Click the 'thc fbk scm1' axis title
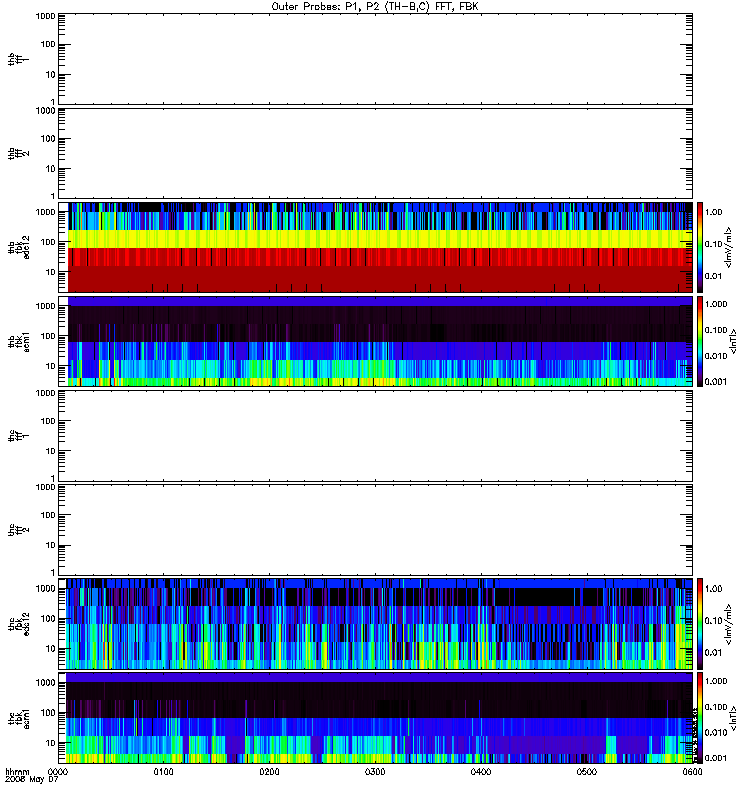Image resolution: width=750 pixels, height=800 pixels. point(18,718)
